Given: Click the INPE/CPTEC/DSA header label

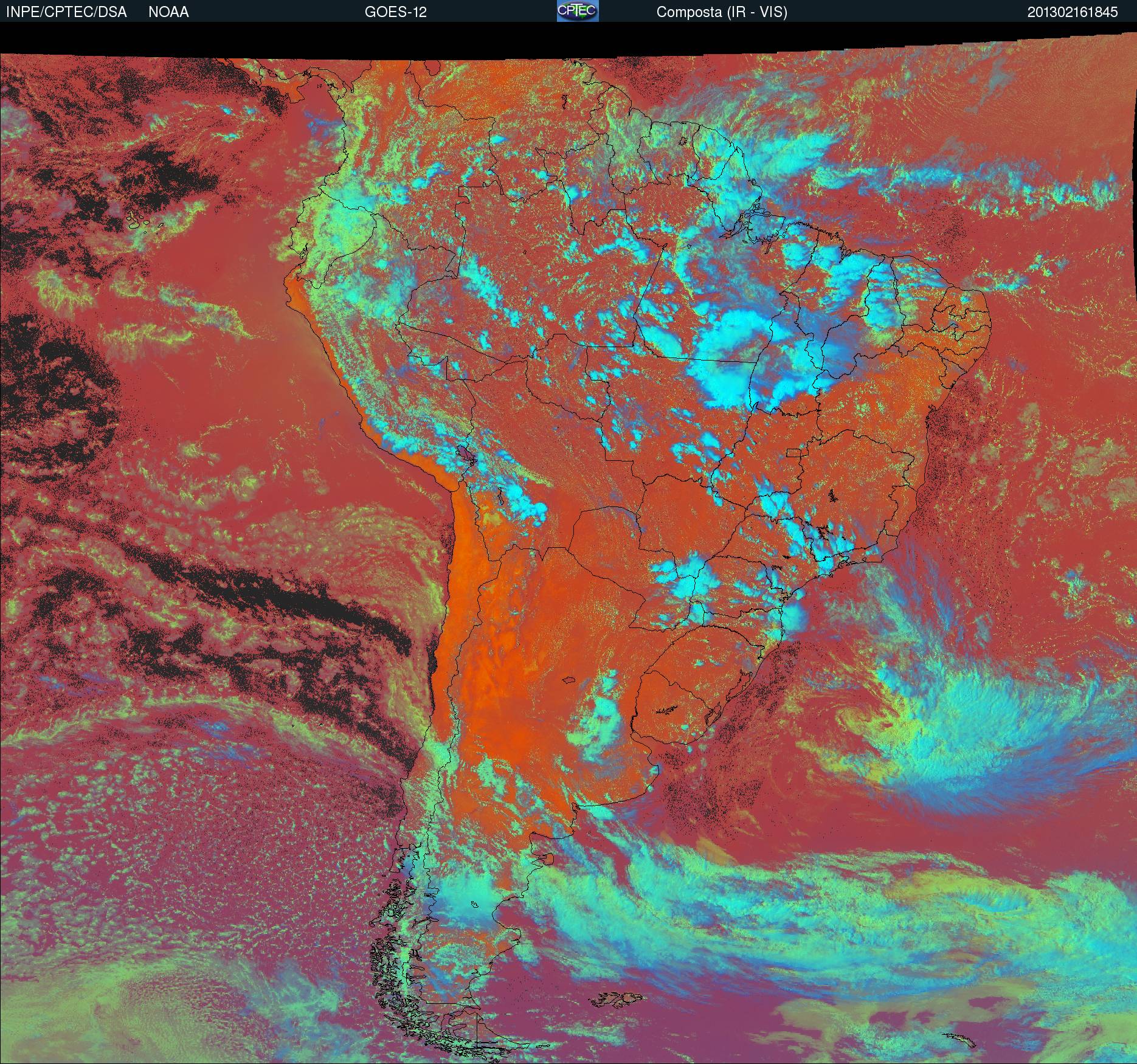Looking at the screenshot, I should click(x=66, y=12).
